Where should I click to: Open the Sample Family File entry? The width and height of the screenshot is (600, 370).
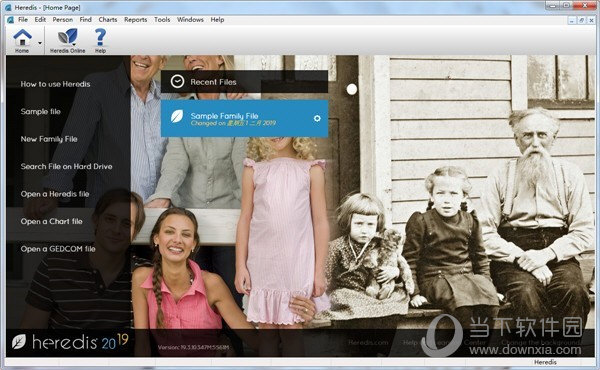click(x=244, y=119)
